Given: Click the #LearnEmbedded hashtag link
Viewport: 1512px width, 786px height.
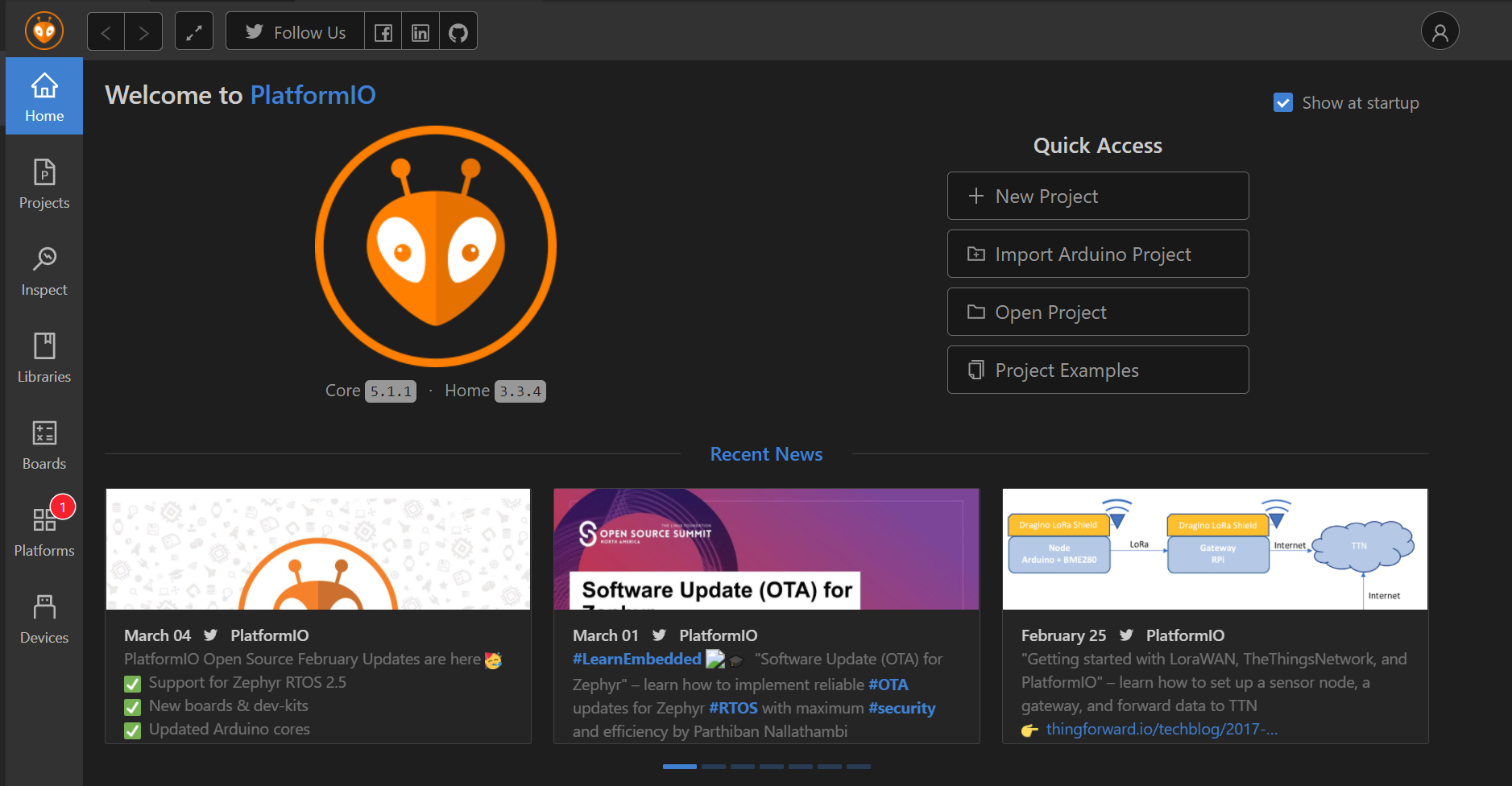Looking at the screenshot, I should [637, 659].
